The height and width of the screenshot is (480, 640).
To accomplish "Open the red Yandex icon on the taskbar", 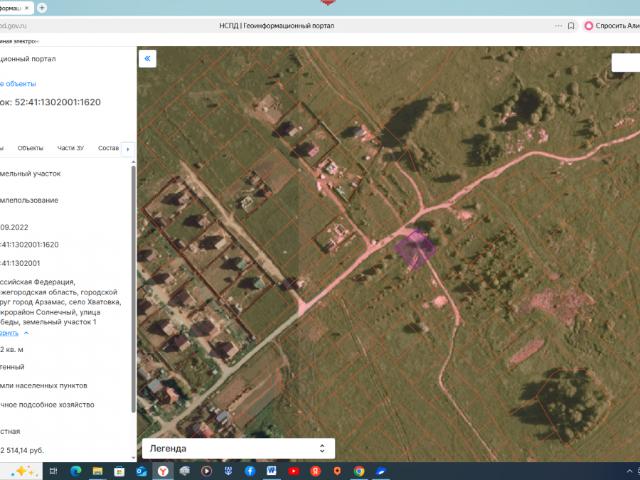I will pyautogui.click(x=315, y=471).
